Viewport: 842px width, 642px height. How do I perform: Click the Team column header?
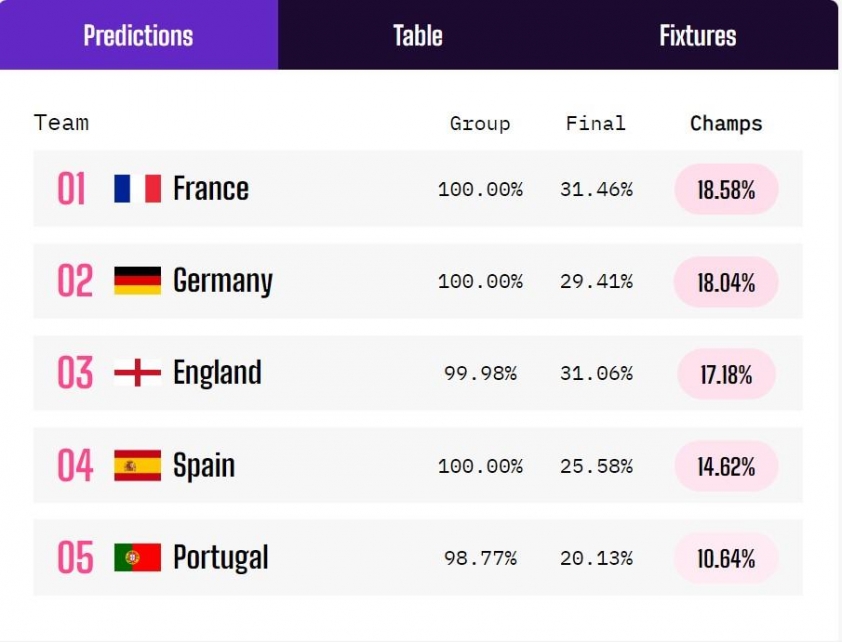61,123
